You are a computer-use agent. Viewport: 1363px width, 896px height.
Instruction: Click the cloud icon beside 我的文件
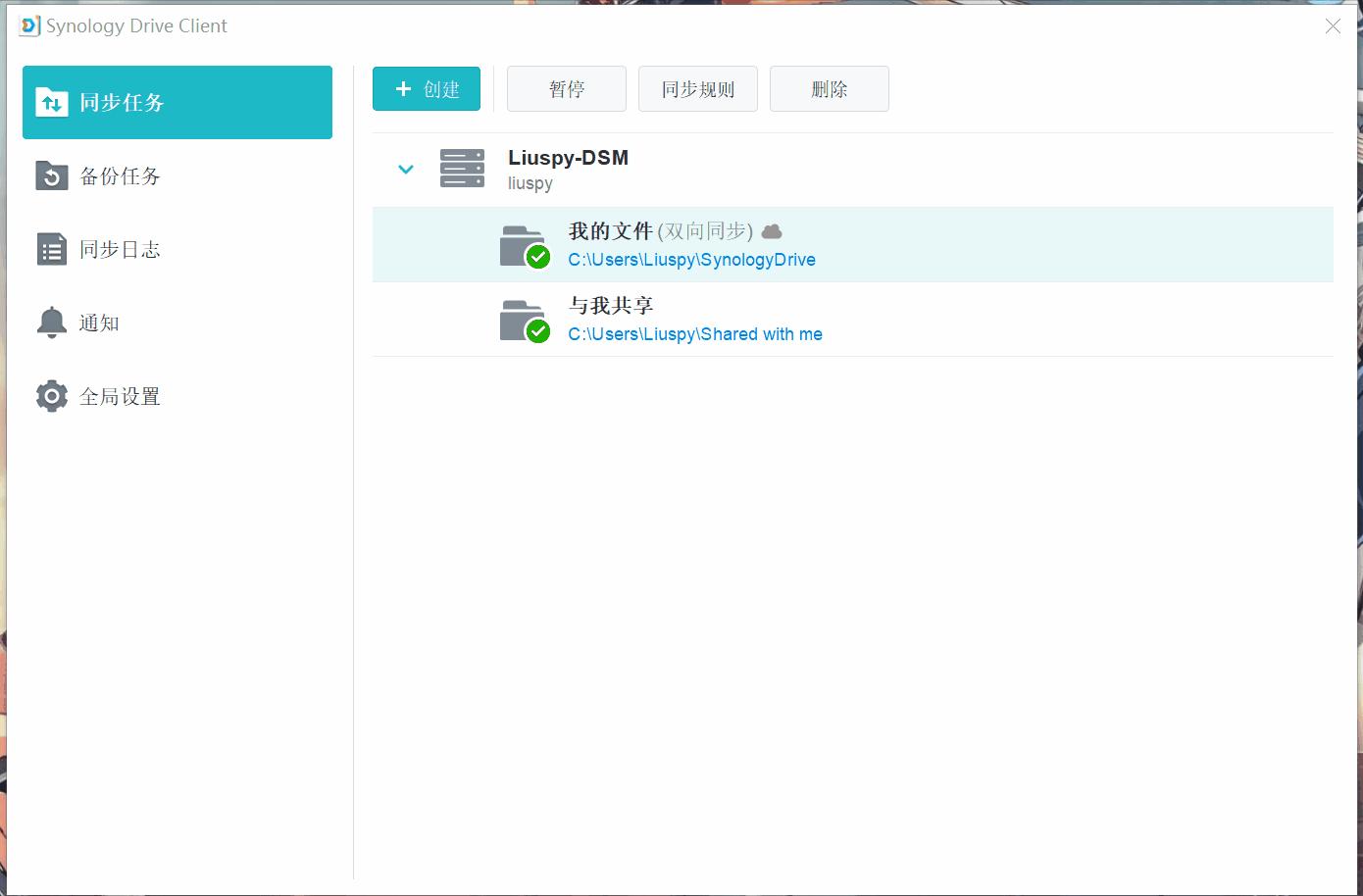772,231
